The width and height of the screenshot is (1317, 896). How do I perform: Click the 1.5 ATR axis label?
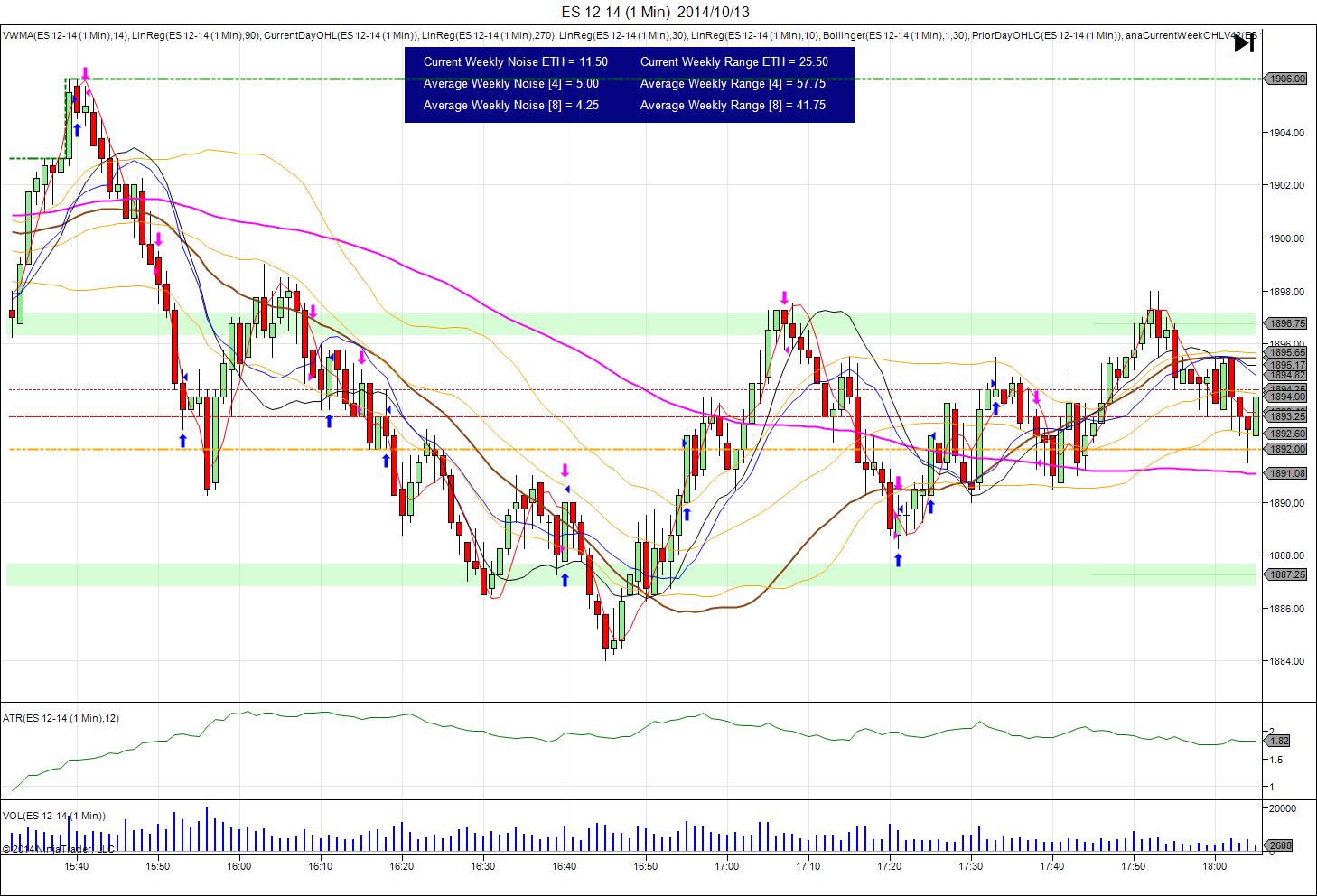1275,761
